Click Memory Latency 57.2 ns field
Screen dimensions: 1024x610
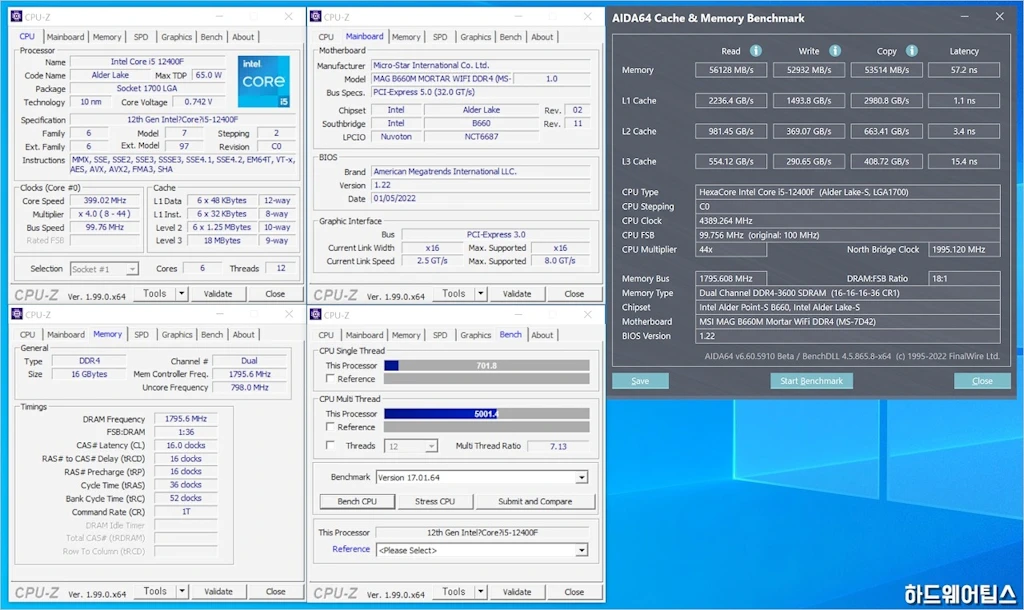(964, 70)
